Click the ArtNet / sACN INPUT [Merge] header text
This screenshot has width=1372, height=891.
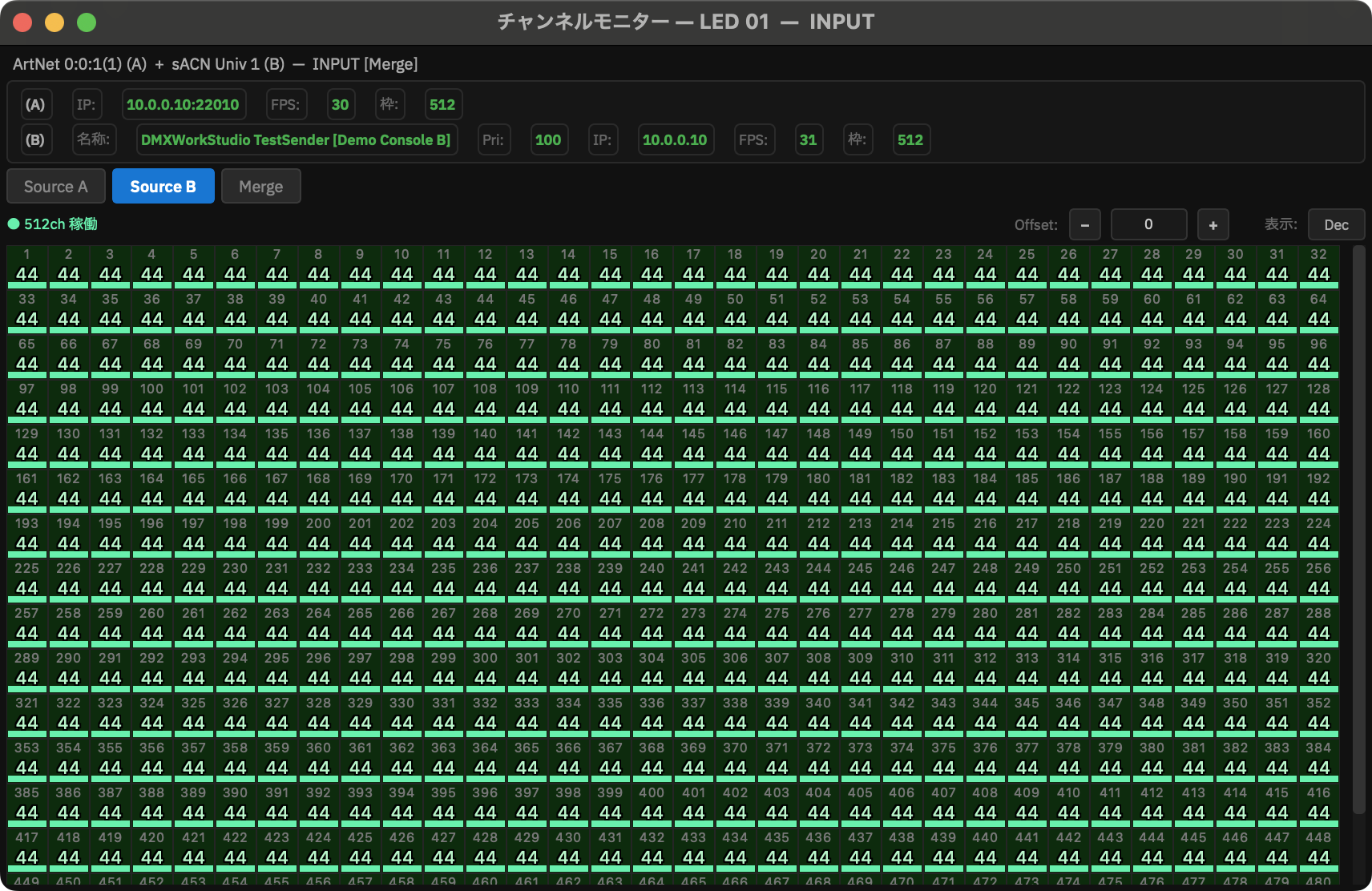point(216,64)
